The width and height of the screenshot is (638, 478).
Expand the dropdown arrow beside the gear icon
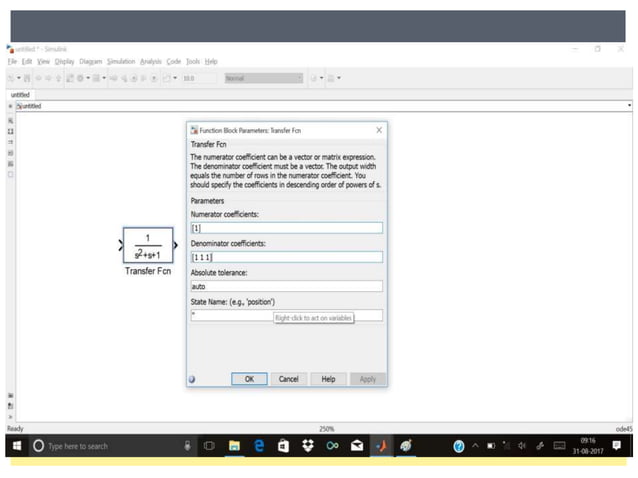coord(87,78)
